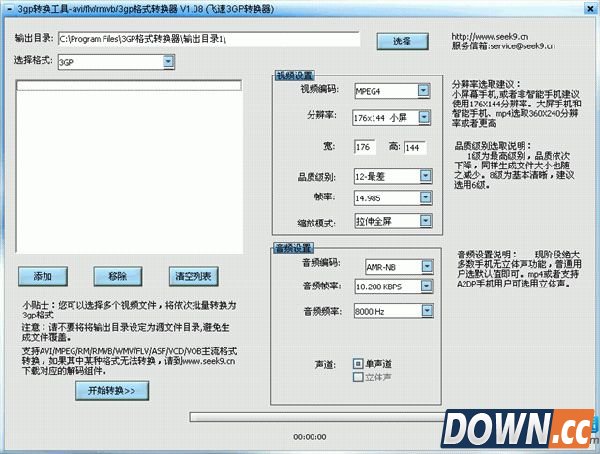Open the 选择格式 3GP dropdown
The width and height of the screenshot is (600, 454).
click(x=168, y=62)
